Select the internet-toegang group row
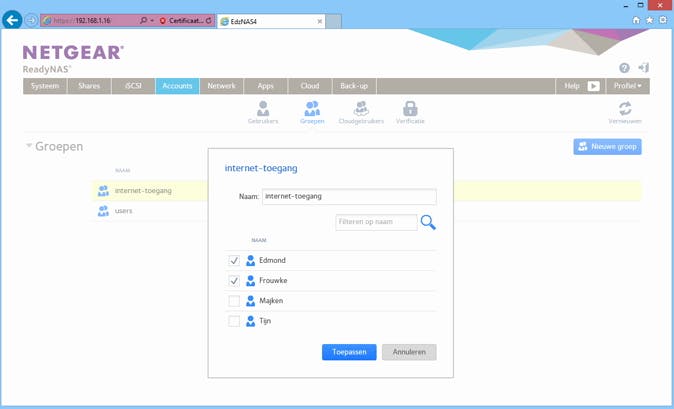Viewport: 674px width, 409px height. click(x=366, y=191)
